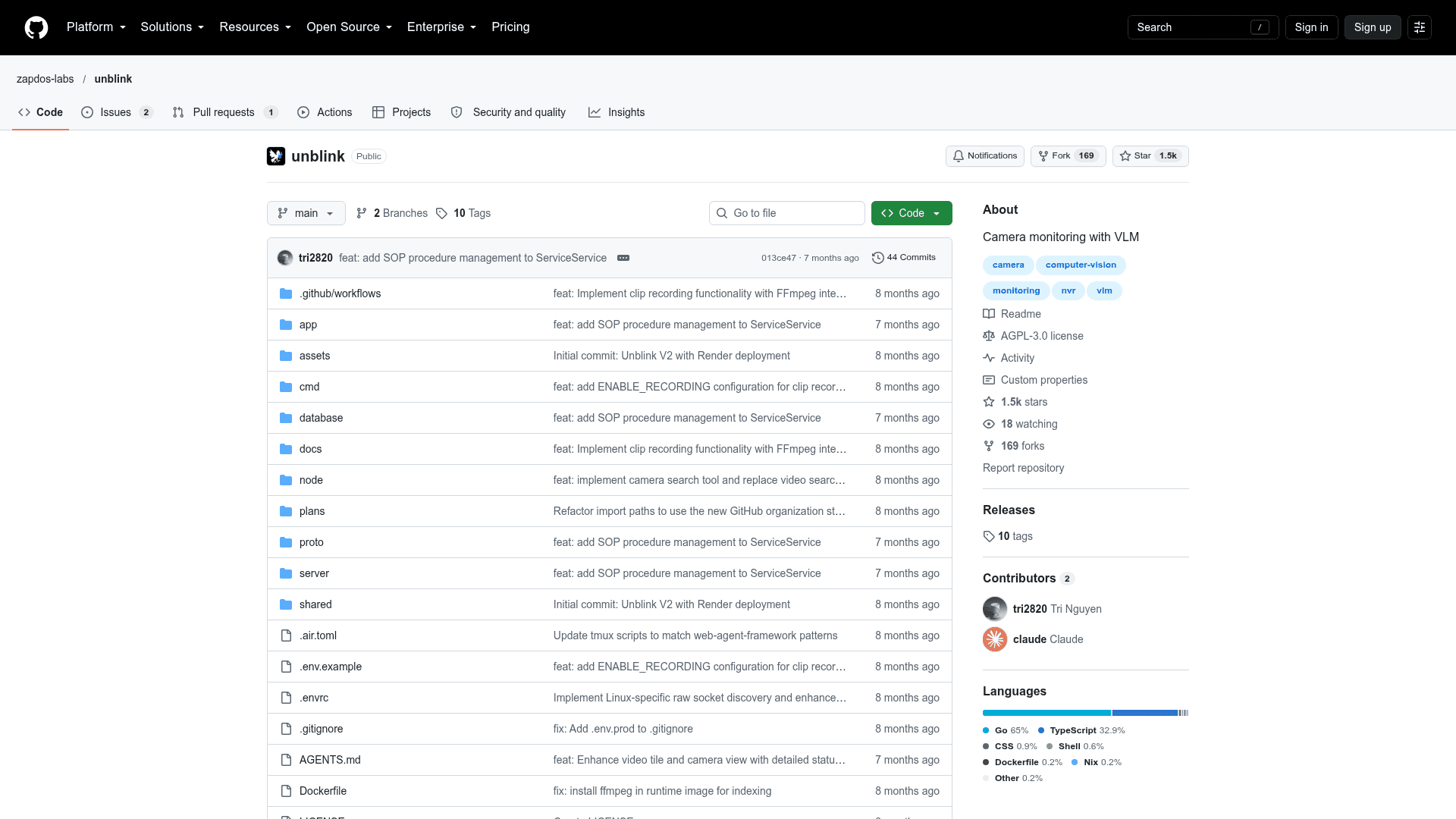Open the appearance settings icon beside Sign up
Viewport: 1456px width, 819px height.
pos(1420,27)
